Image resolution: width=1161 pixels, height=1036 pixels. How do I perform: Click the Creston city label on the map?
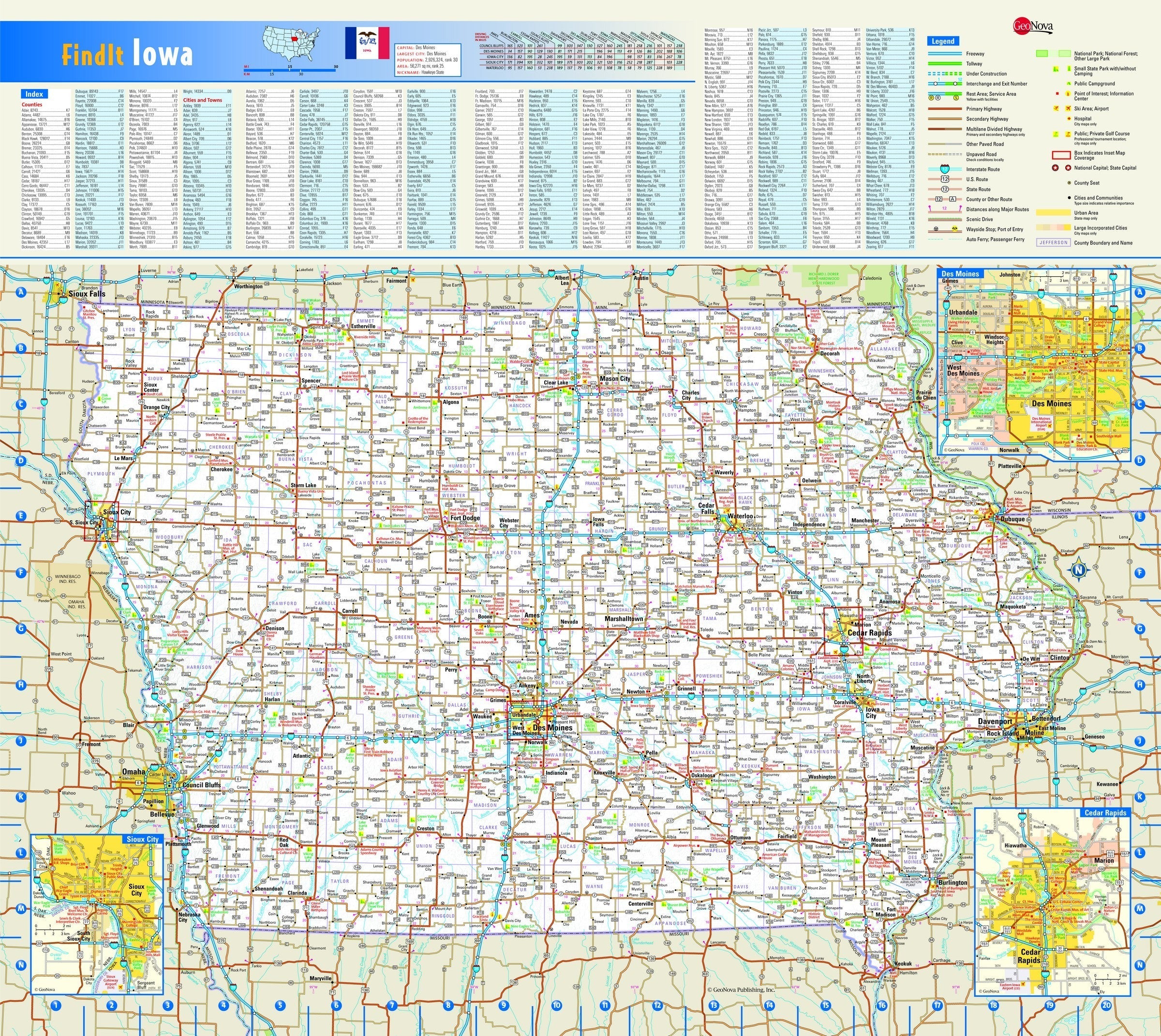tap(426, 829)
